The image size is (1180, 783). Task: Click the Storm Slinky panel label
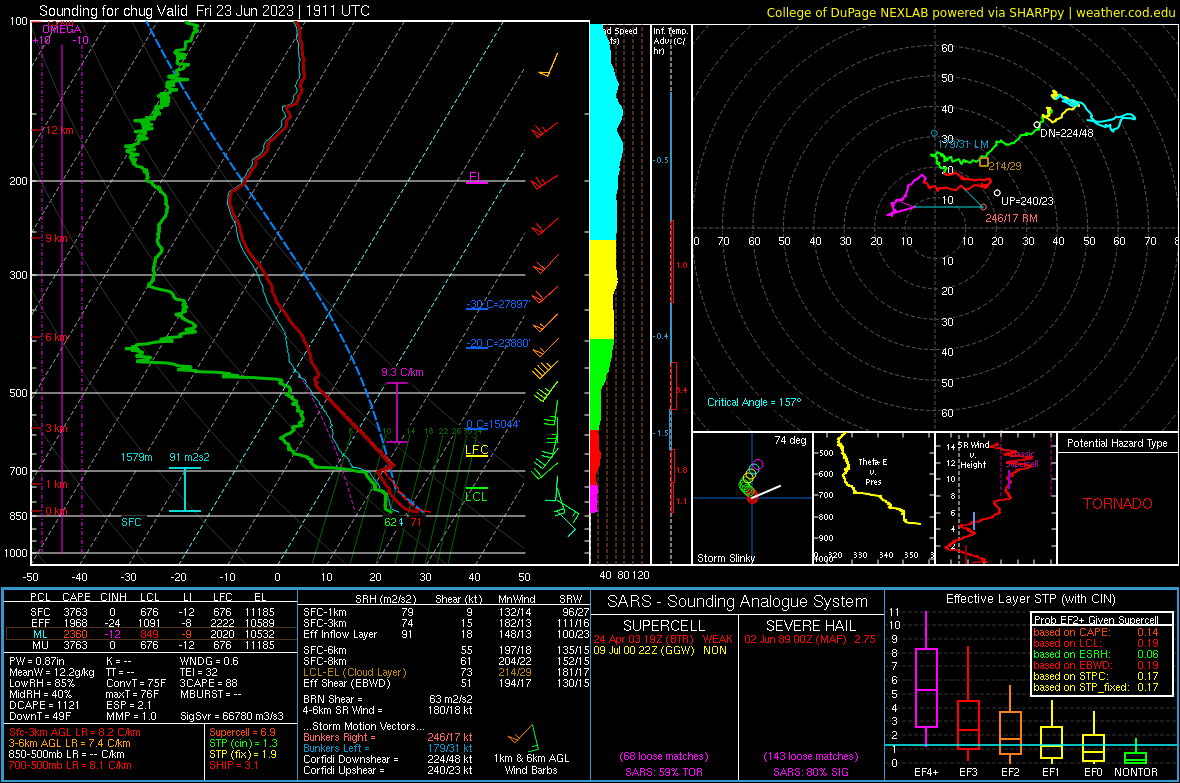pyautogui.click(x=725, y=558)
